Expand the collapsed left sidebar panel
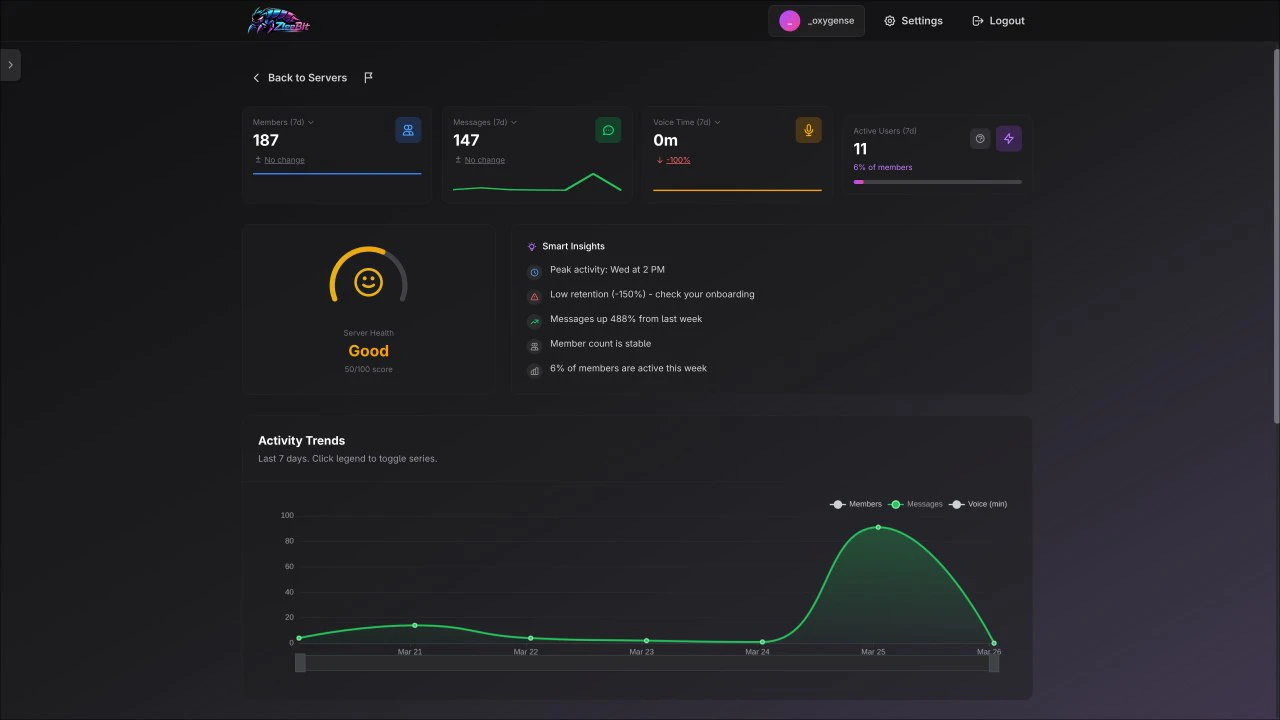Screen dimensions: 1280x720 click(x=10, y=64)
